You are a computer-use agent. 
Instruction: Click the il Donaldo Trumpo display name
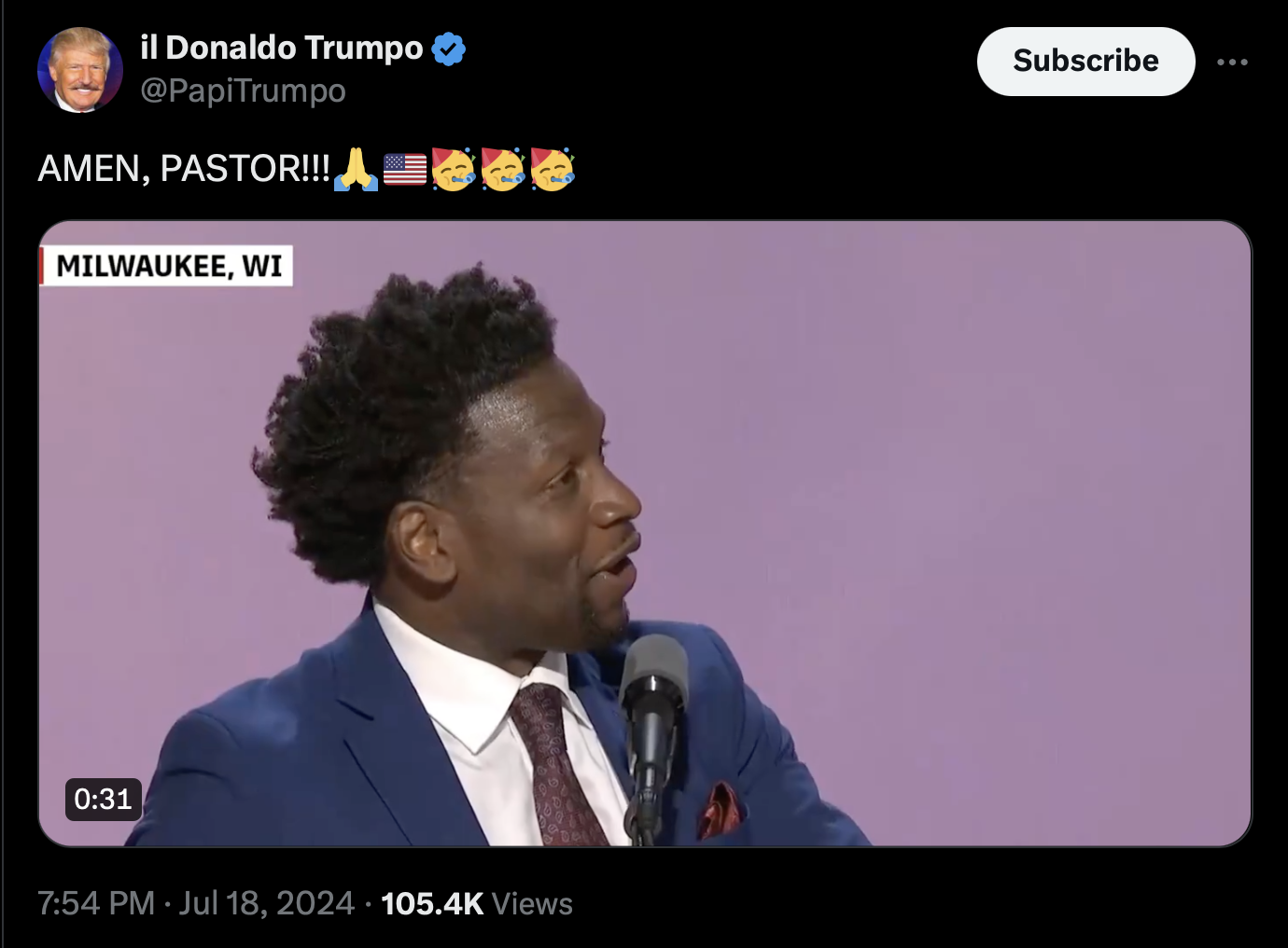tap(281, 48)
